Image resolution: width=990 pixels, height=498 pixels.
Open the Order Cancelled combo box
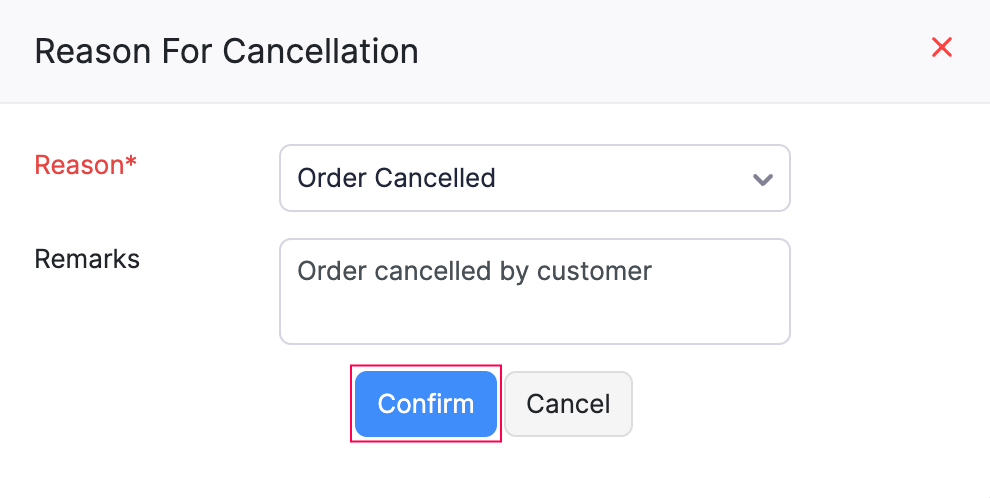(534, 178)
